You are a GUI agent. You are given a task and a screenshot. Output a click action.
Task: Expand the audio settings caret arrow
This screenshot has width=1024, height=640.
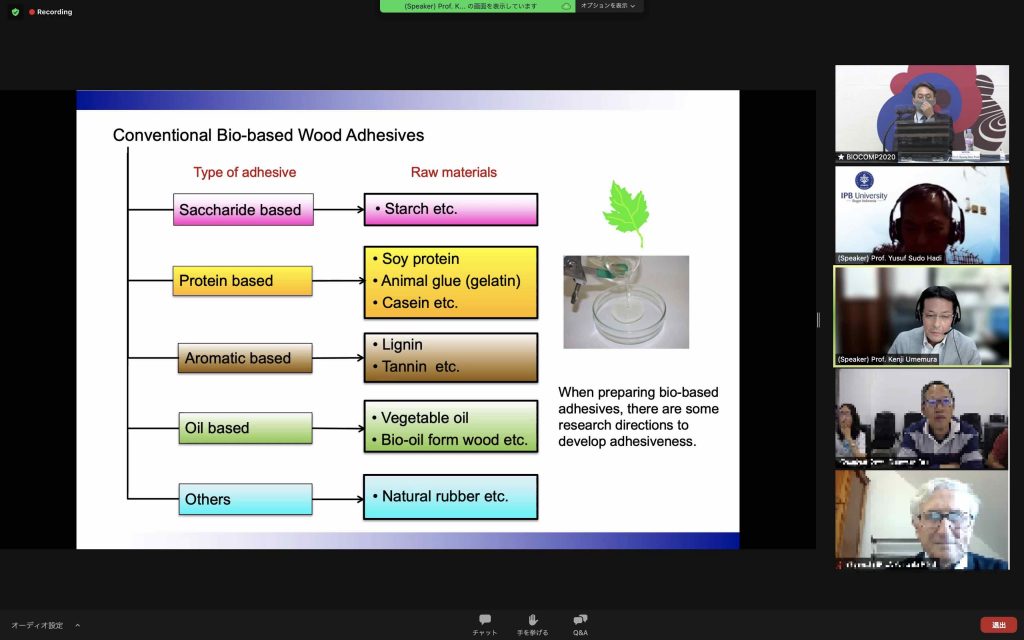pos(77,625)
